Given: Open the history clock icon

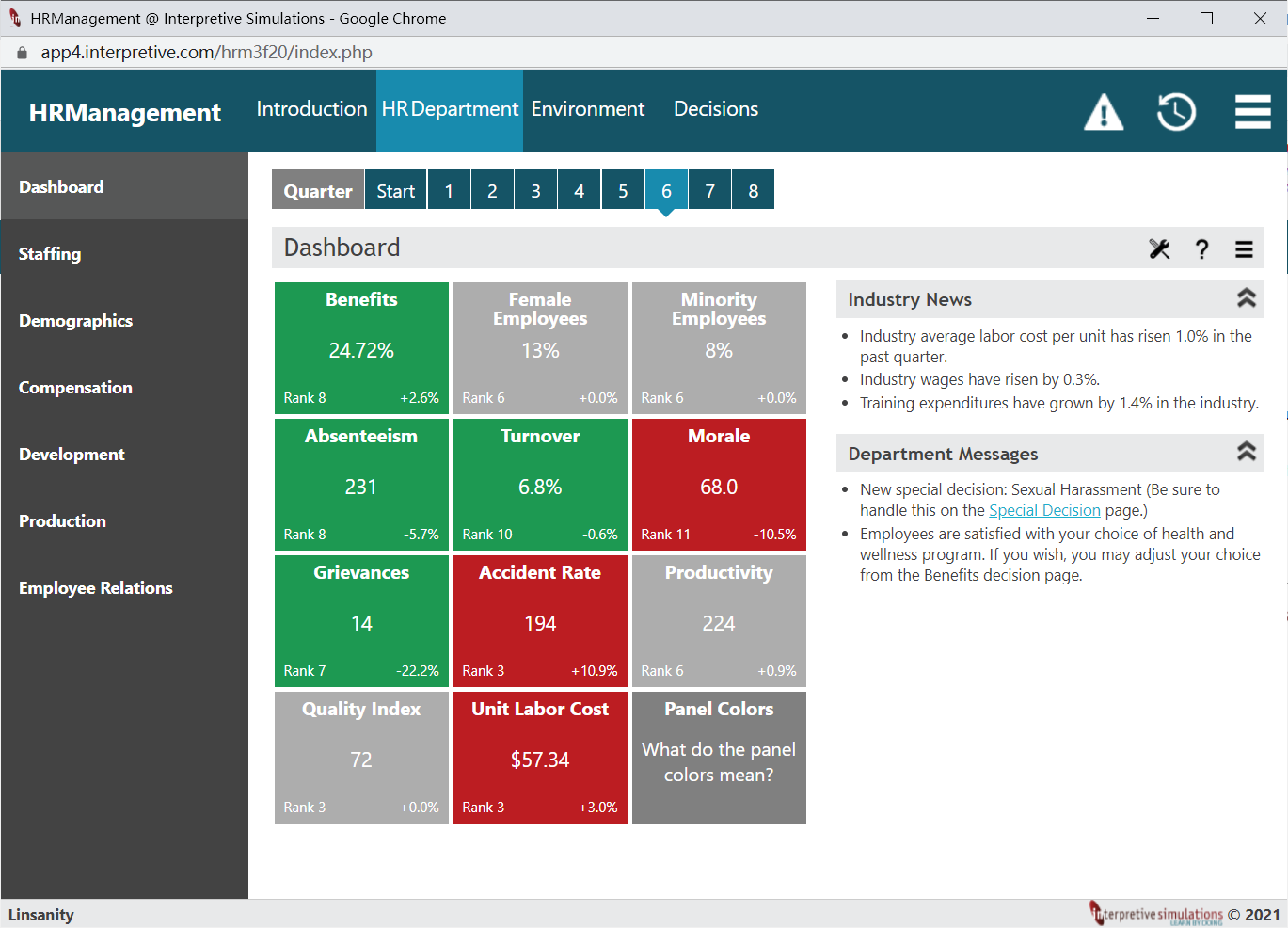Looking at the screenshot, I should tap(1176, 112).
